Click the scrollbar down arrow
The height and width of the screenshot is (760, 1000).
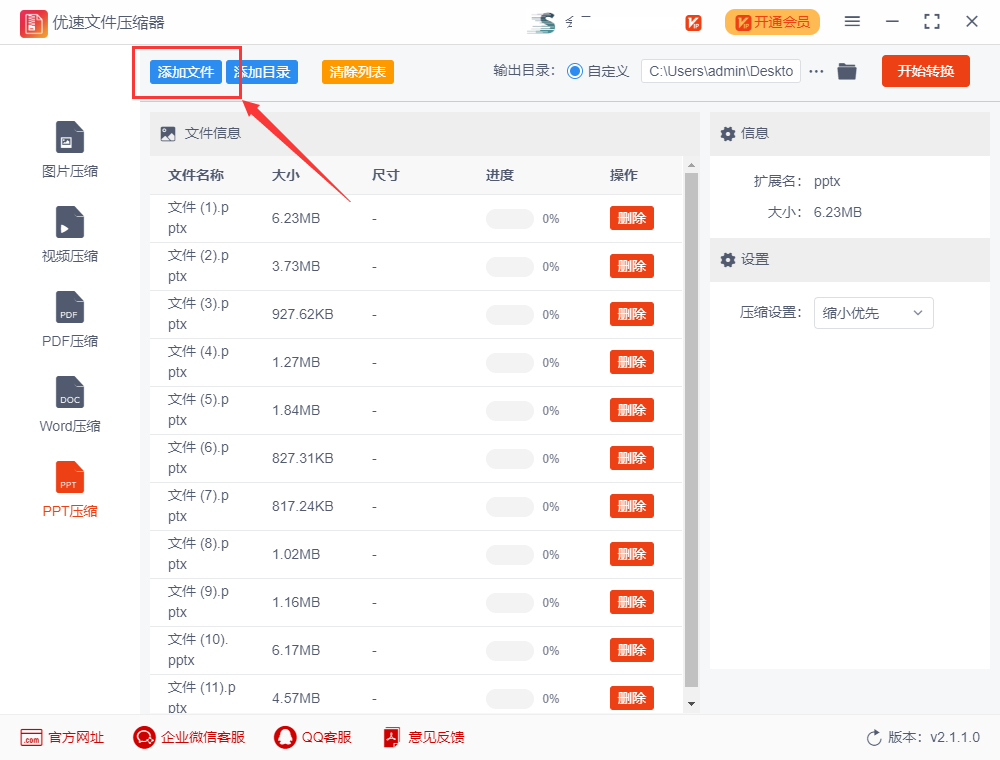click(x=691, y=704)
